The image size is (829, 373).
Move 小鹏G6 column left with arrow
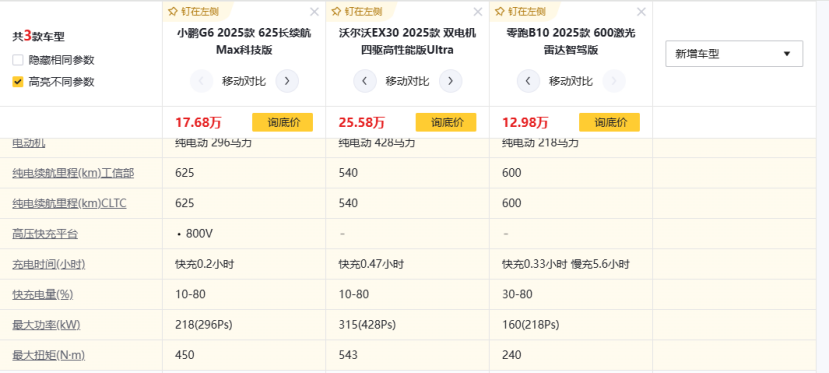pos(201,81)
